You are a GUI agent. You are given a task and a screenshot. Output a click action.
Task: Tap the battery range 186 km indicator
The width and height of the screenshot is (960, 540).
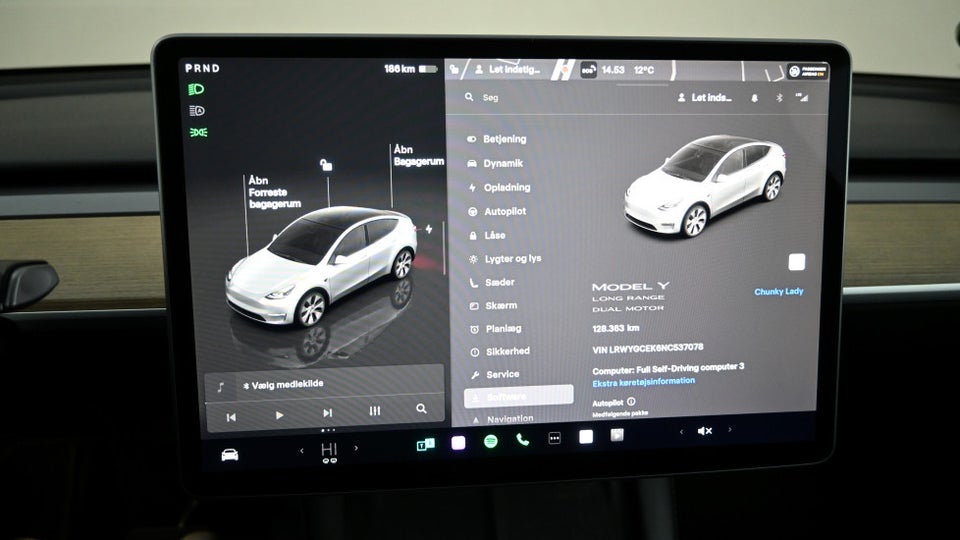click(410, 69)
